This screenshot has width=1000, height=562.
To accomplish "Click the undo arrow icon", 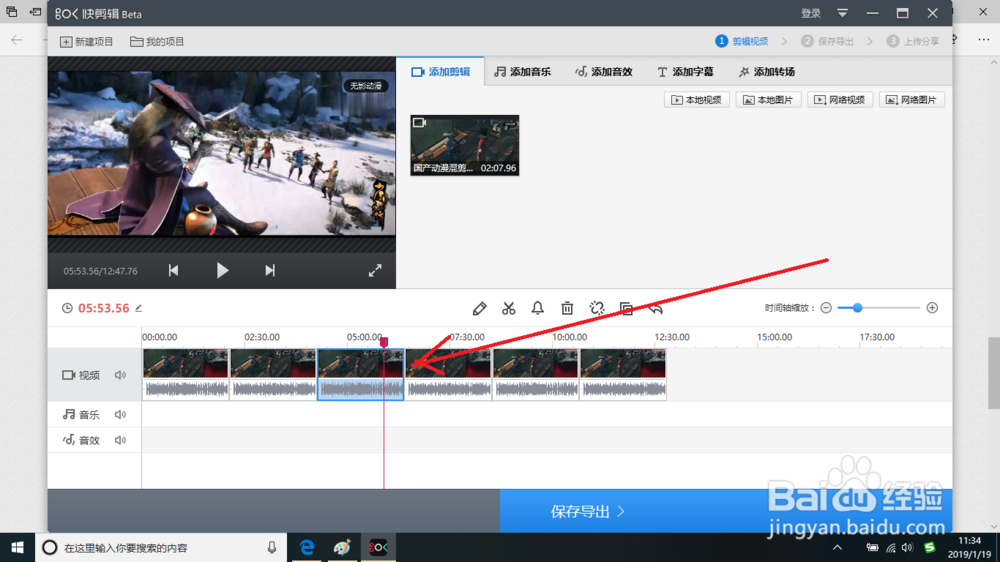I will click(656, 309).
